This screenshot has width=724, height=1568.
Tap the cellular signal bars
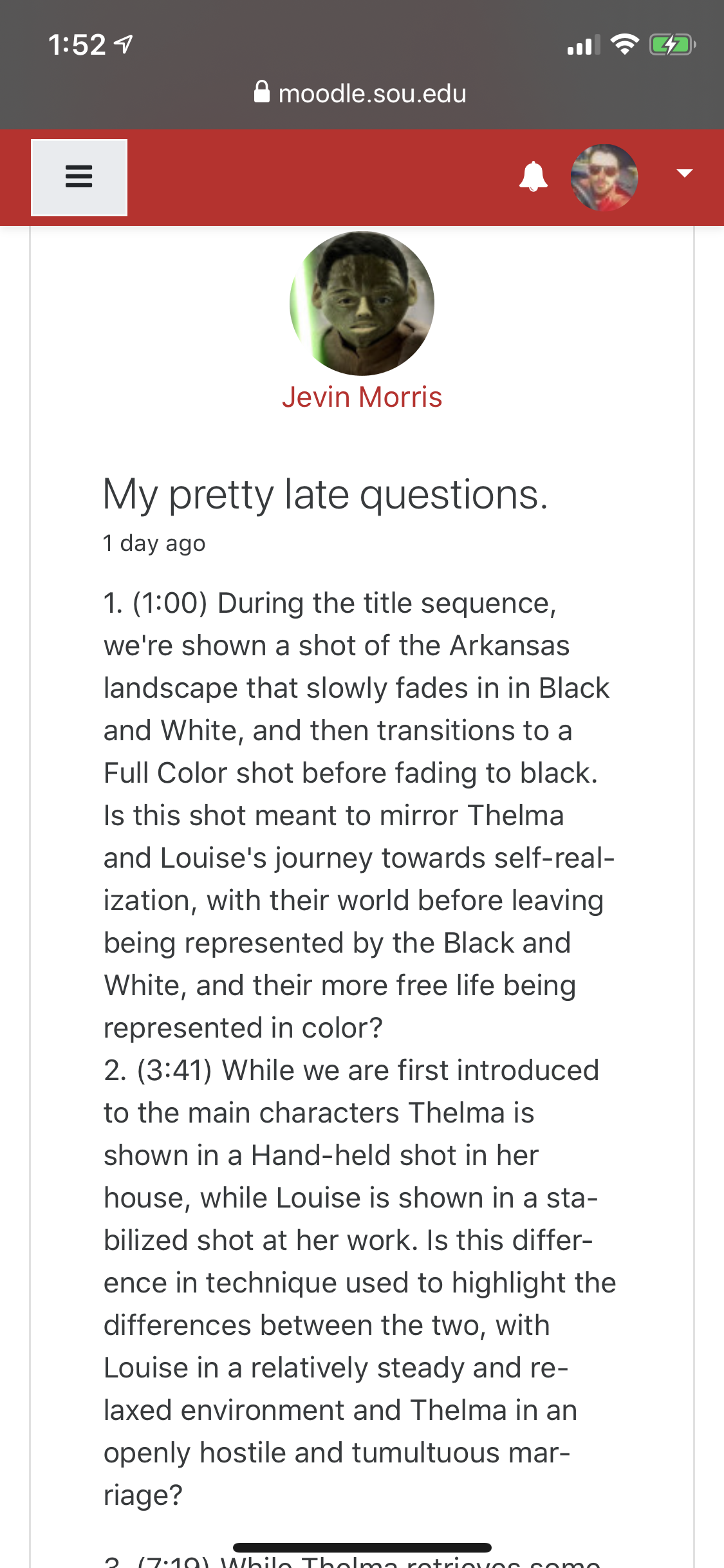[x=583, y=45]
